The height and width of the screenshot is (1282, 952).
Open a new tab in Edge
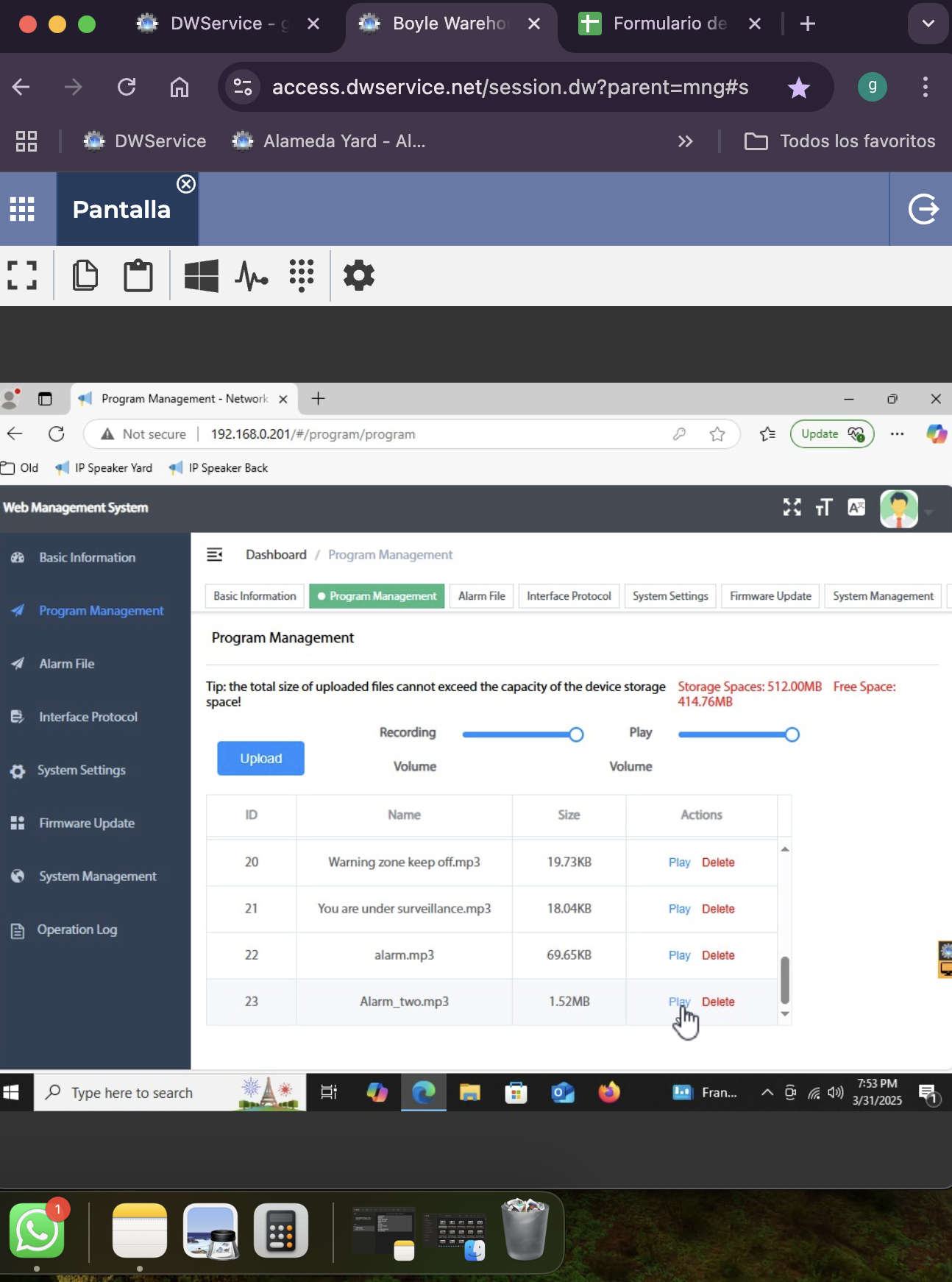click(x=318, y=399)
